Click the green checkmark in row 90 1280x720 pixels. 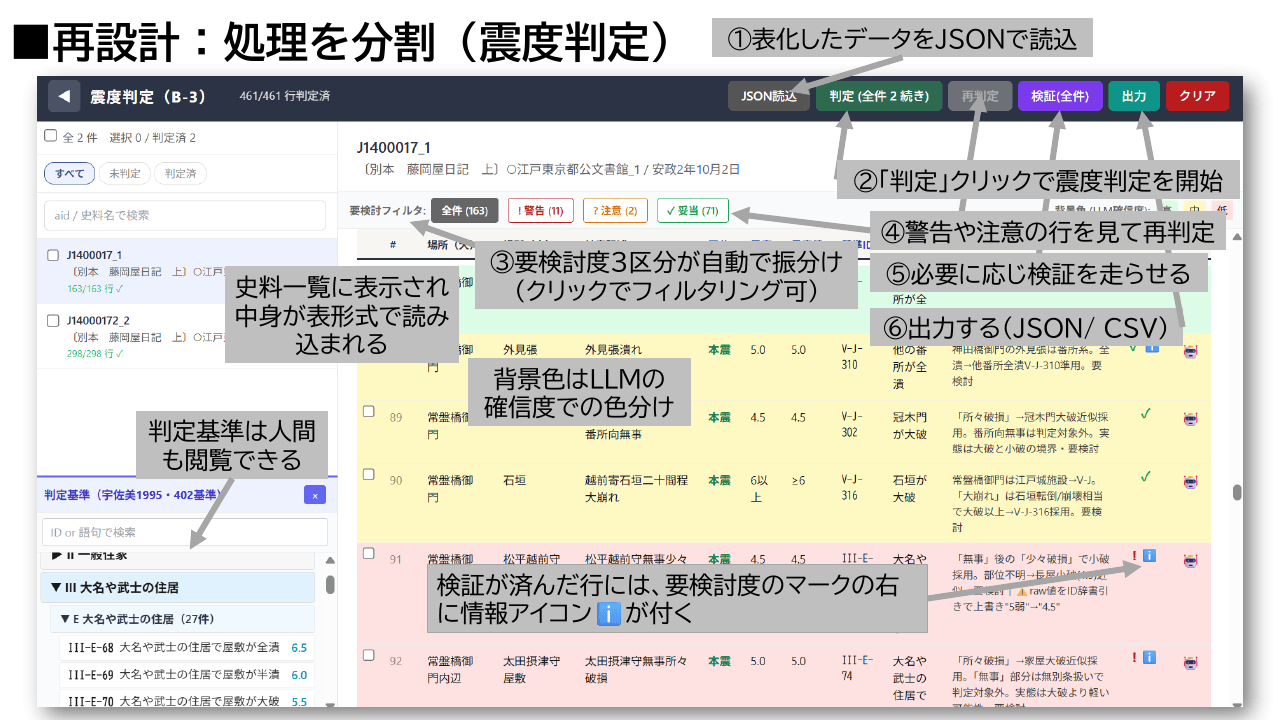1146,476
